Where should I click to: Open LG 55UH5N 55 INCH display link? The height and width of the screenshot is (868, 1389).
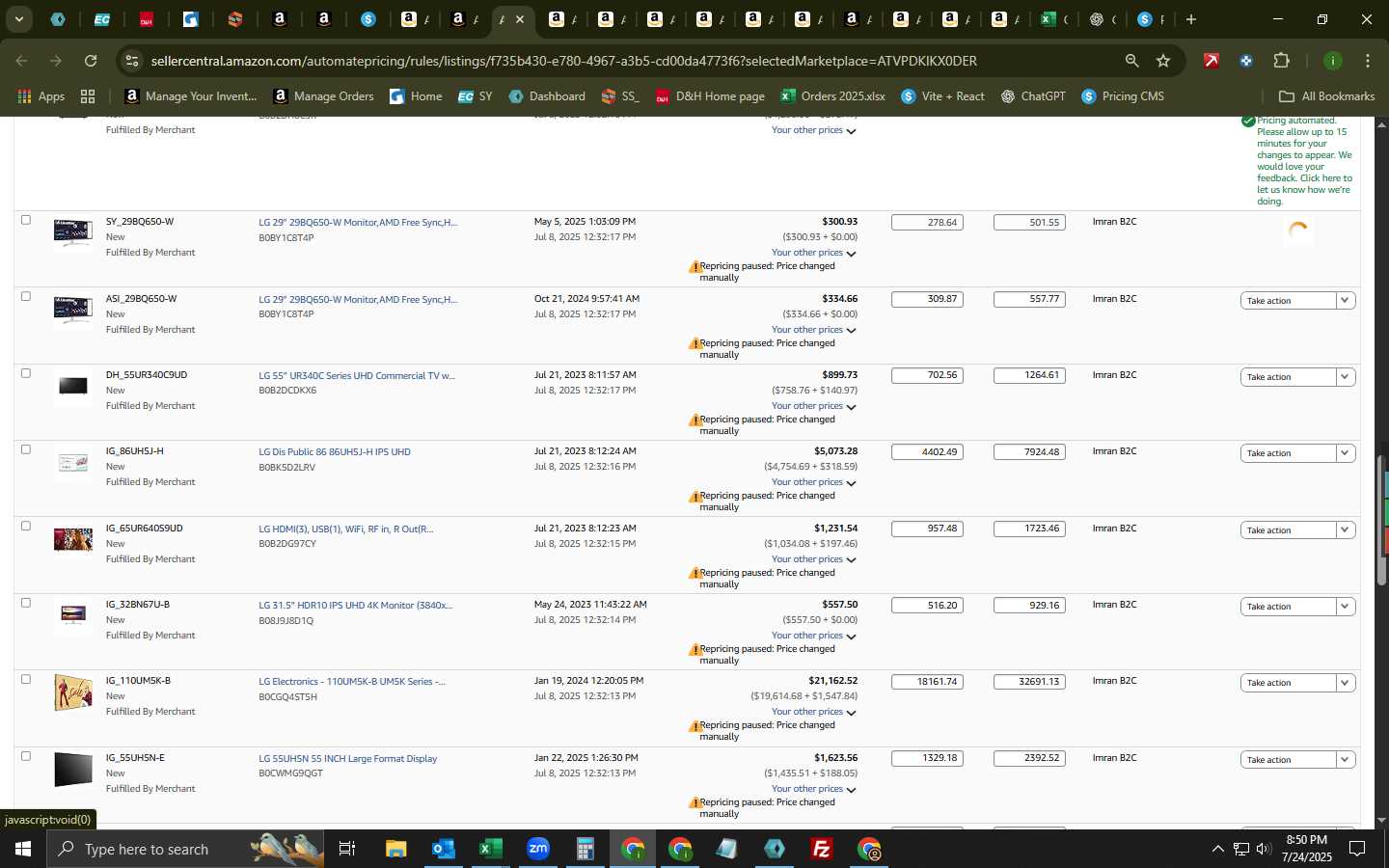(348, 759)
